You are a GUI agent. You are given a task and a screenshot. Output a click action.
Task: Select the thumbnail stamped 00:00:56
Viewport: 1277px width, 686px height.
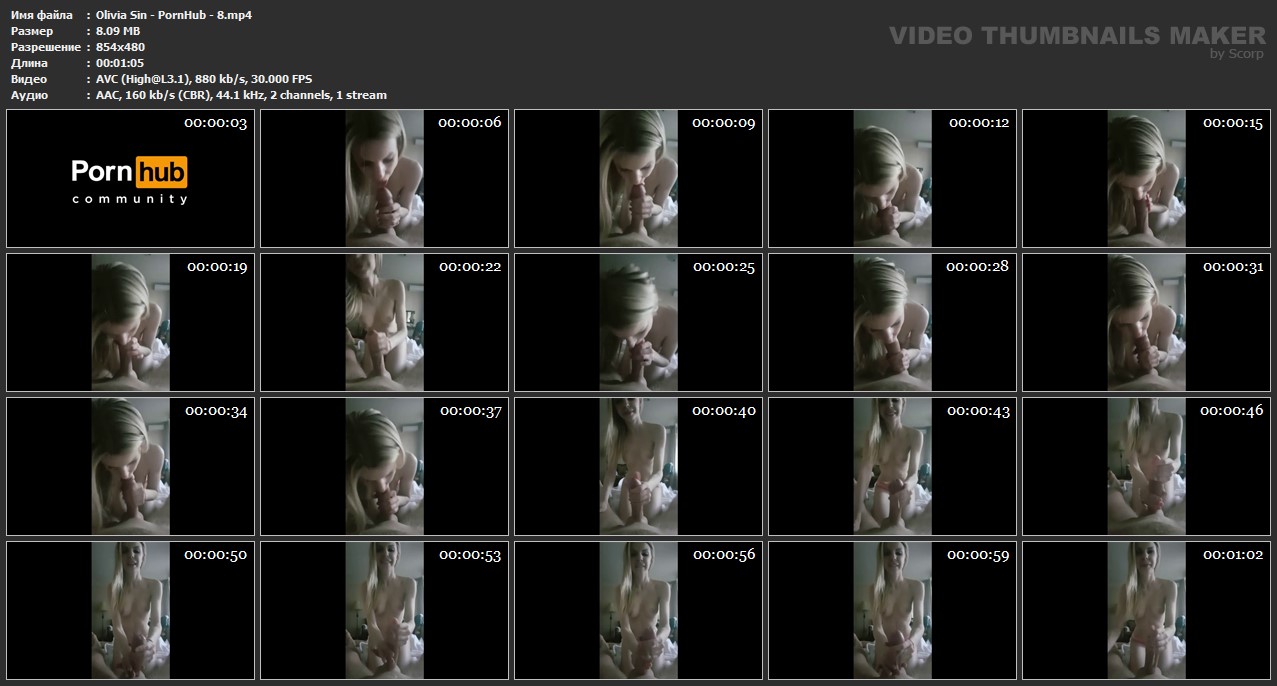pos(638,610)
